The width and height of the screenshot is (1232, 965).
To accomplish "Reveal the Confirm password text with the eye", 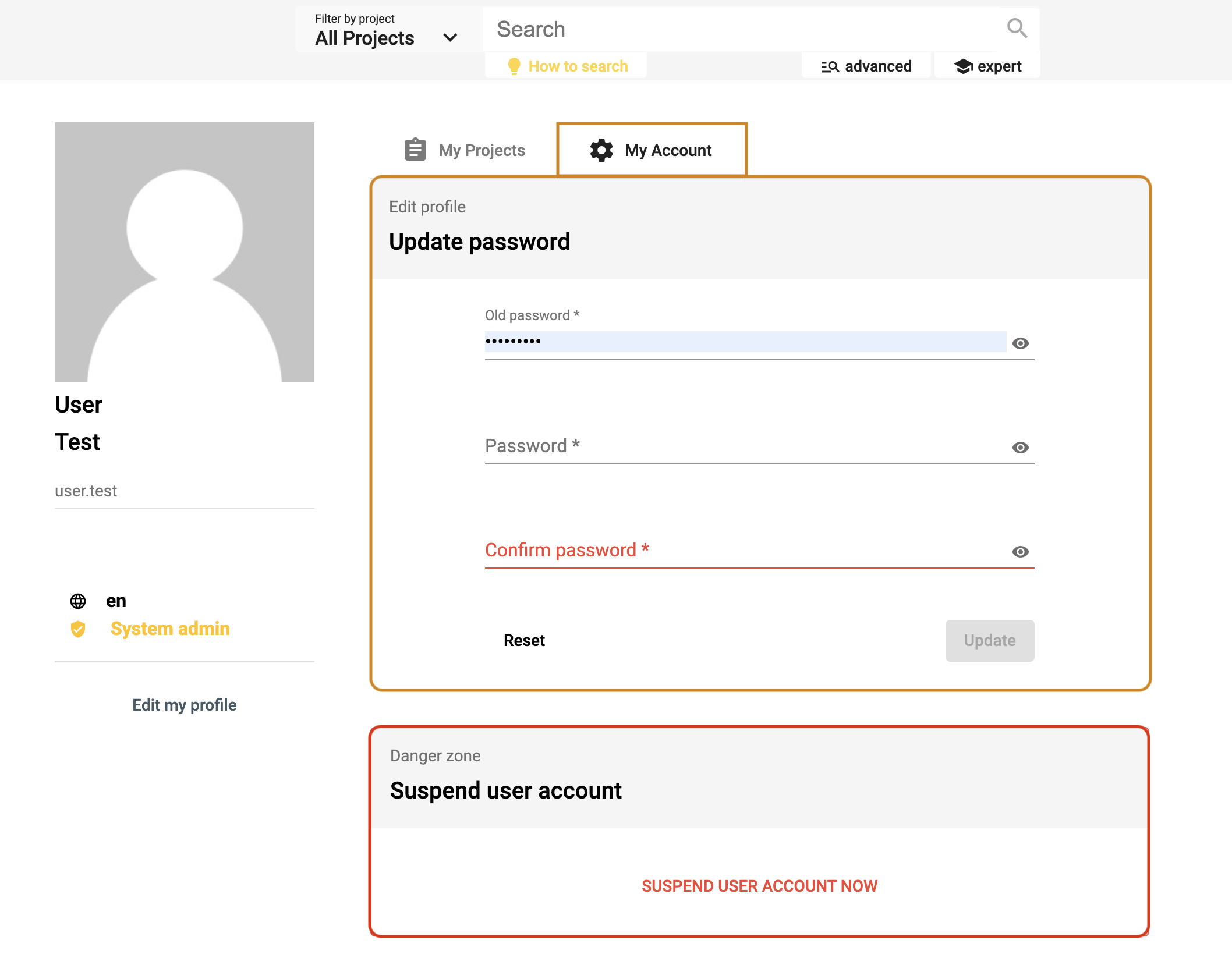I will click(1020, 552).
